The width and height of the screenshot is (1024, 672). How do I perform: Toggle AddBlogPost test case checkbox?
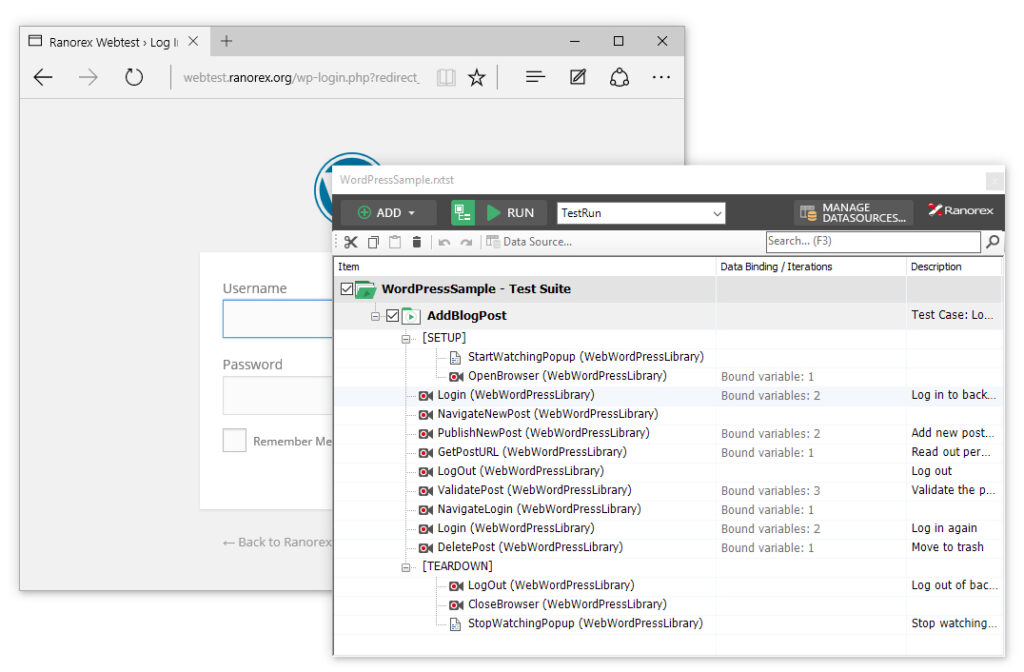point(392,316)
